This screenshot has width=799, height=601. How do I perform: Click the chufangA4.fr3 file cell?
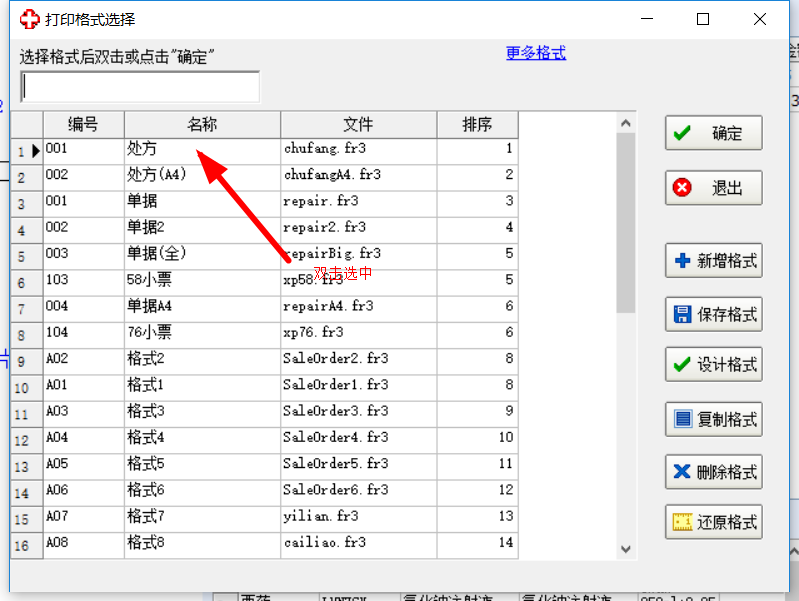358,177
